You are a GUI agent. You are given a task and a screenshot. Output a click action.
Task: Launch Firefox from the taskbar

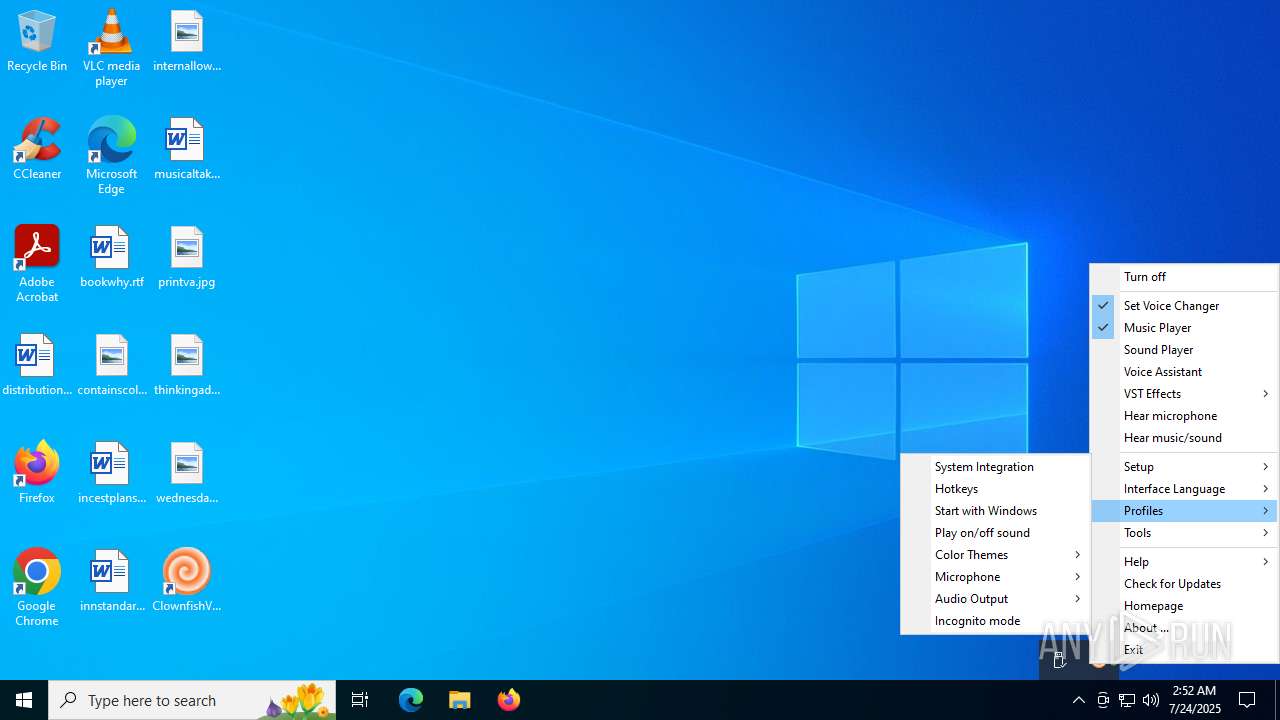[509, 700]
